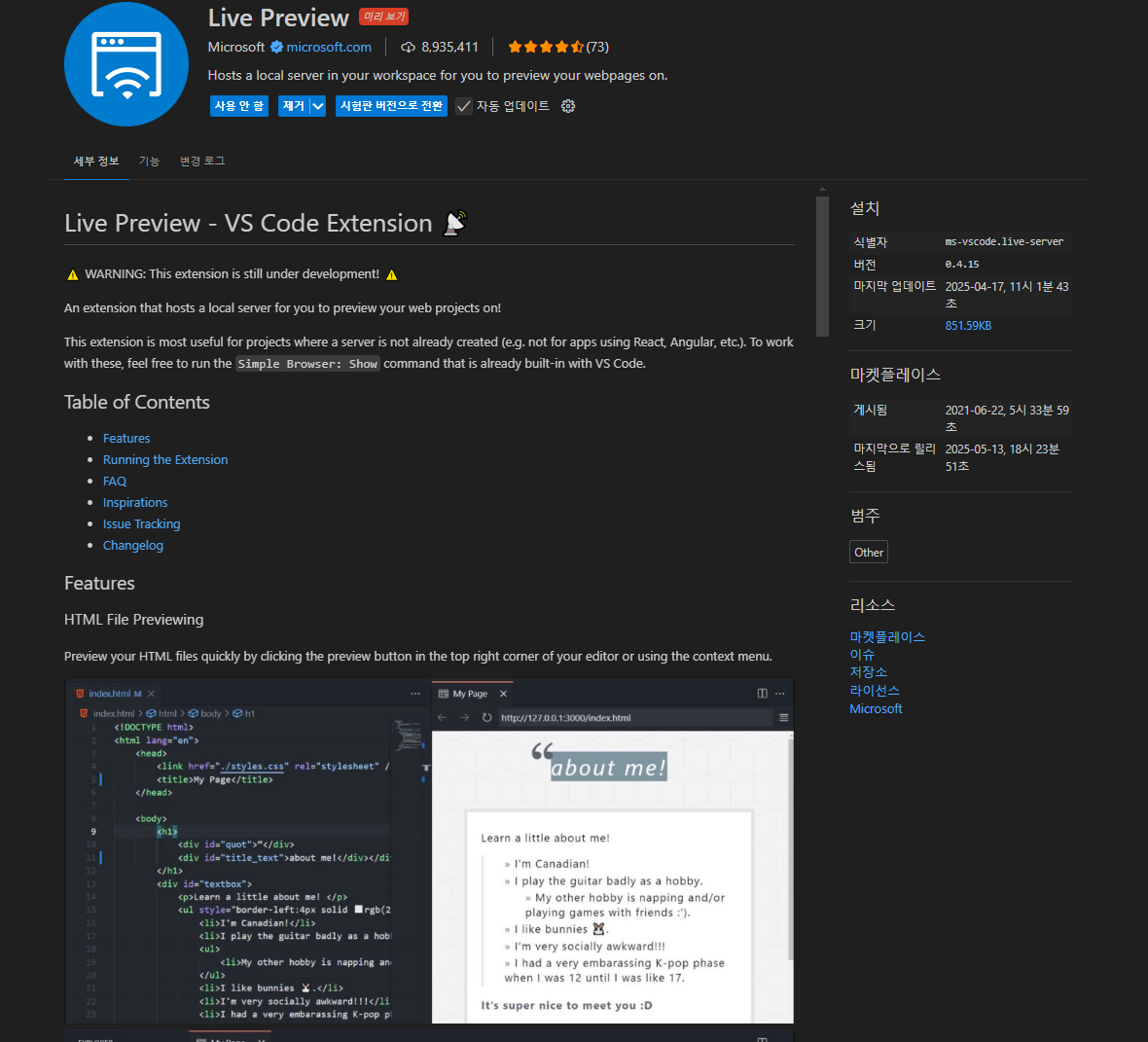Click the Live Preview extension logo icon
Viewport: 1148px width, 1042px height.
(x=126, y=64)
